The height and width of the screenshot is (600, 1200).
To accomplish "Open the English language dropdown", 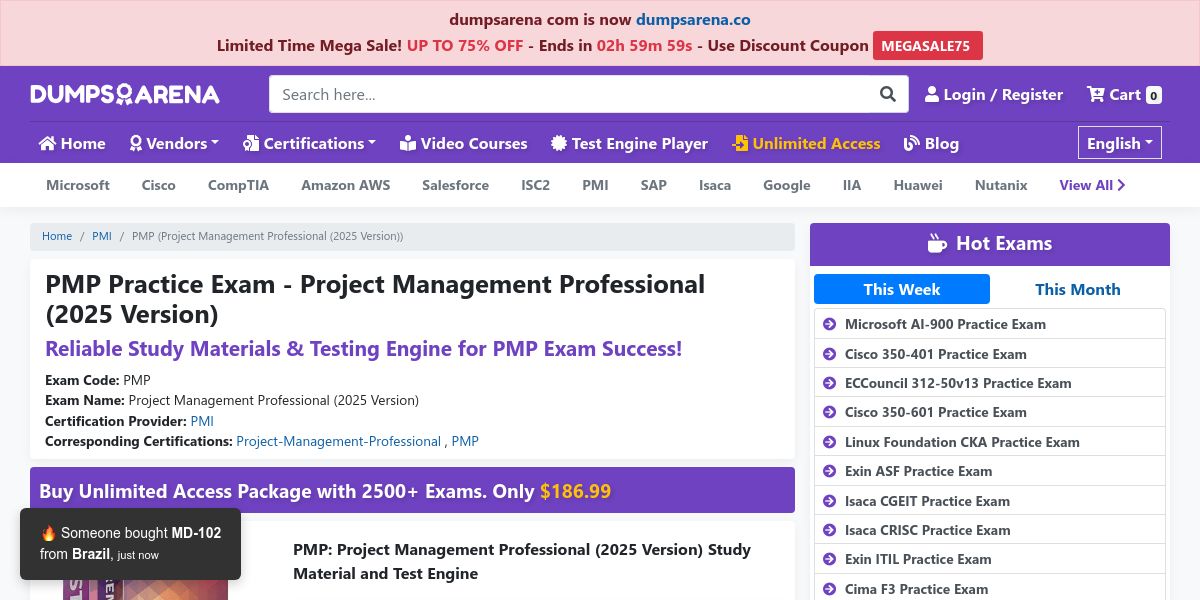I will click(x=1120, y=143).
